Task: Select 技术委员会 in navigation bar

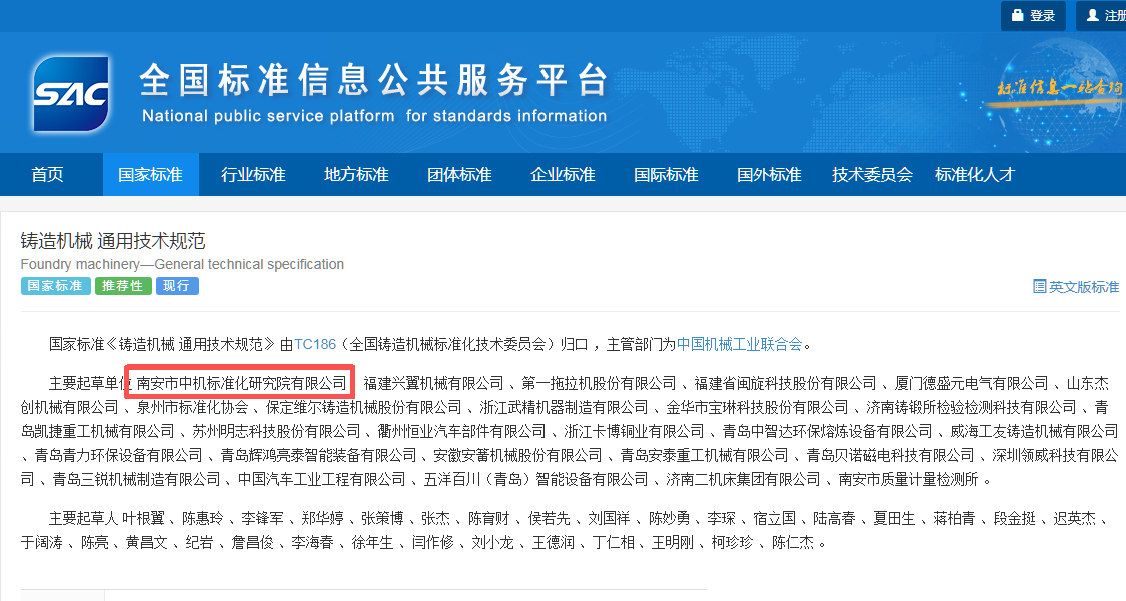Action: click(x=872, y=174)
